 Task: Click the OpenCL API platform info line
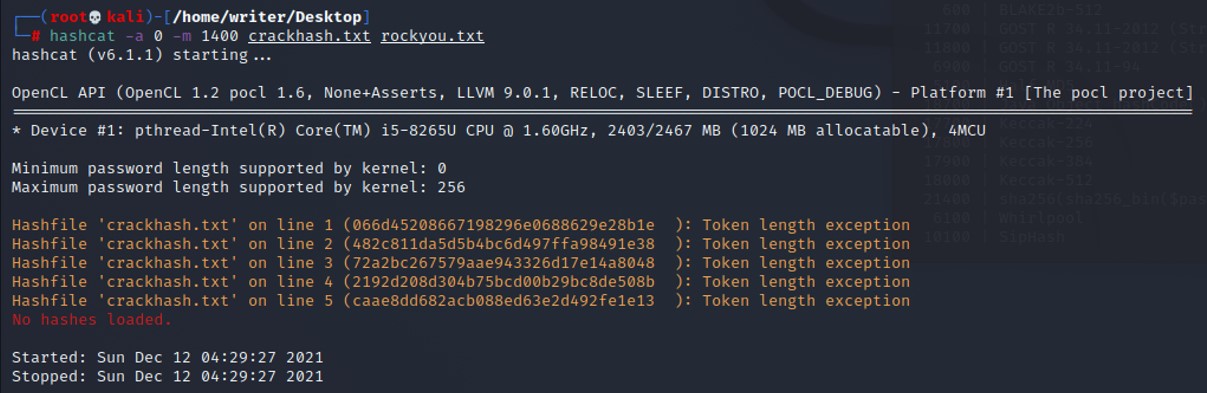point(602,93)
